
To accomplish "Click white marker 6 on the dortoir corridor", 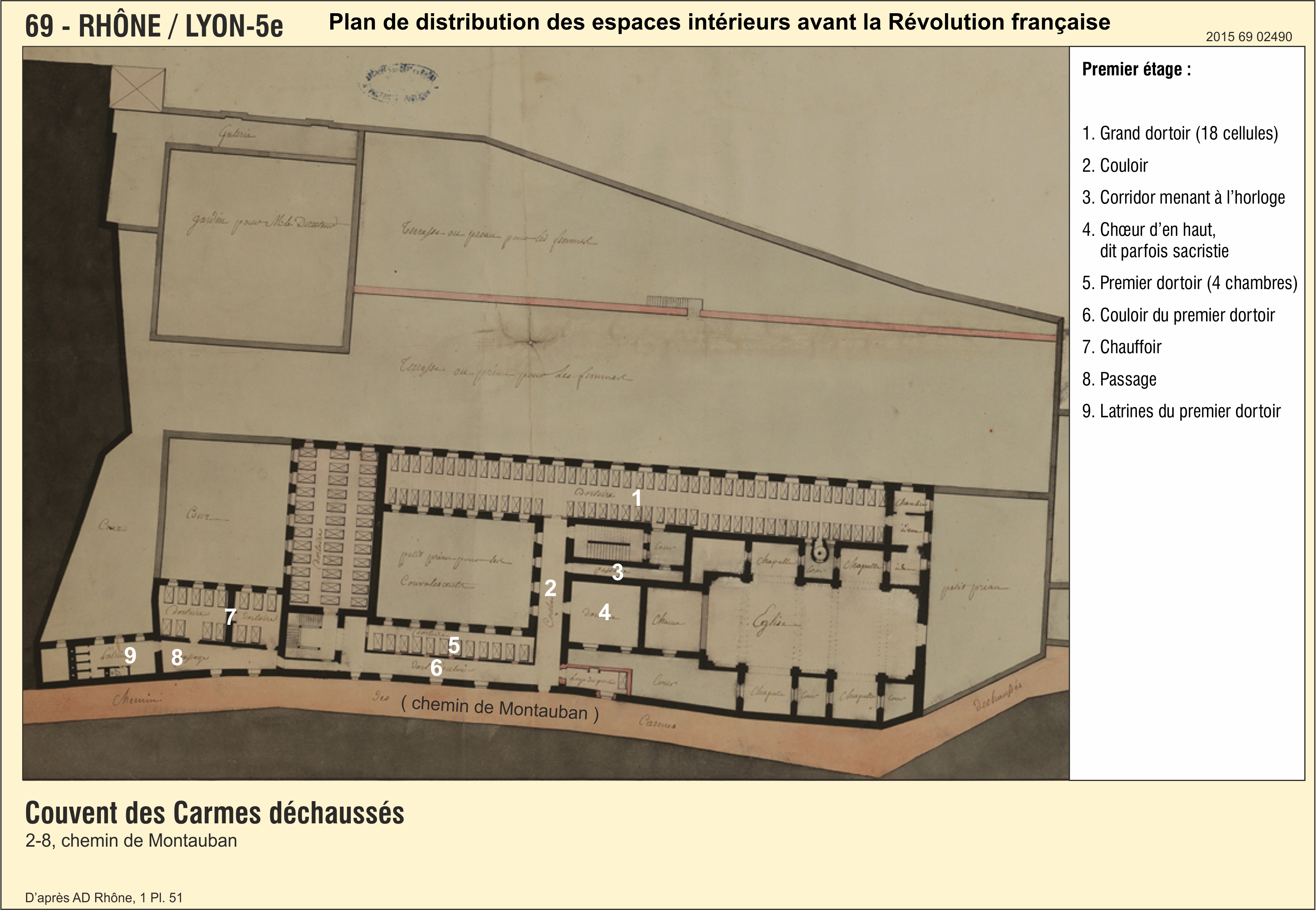I will click(x=437, y=668).
